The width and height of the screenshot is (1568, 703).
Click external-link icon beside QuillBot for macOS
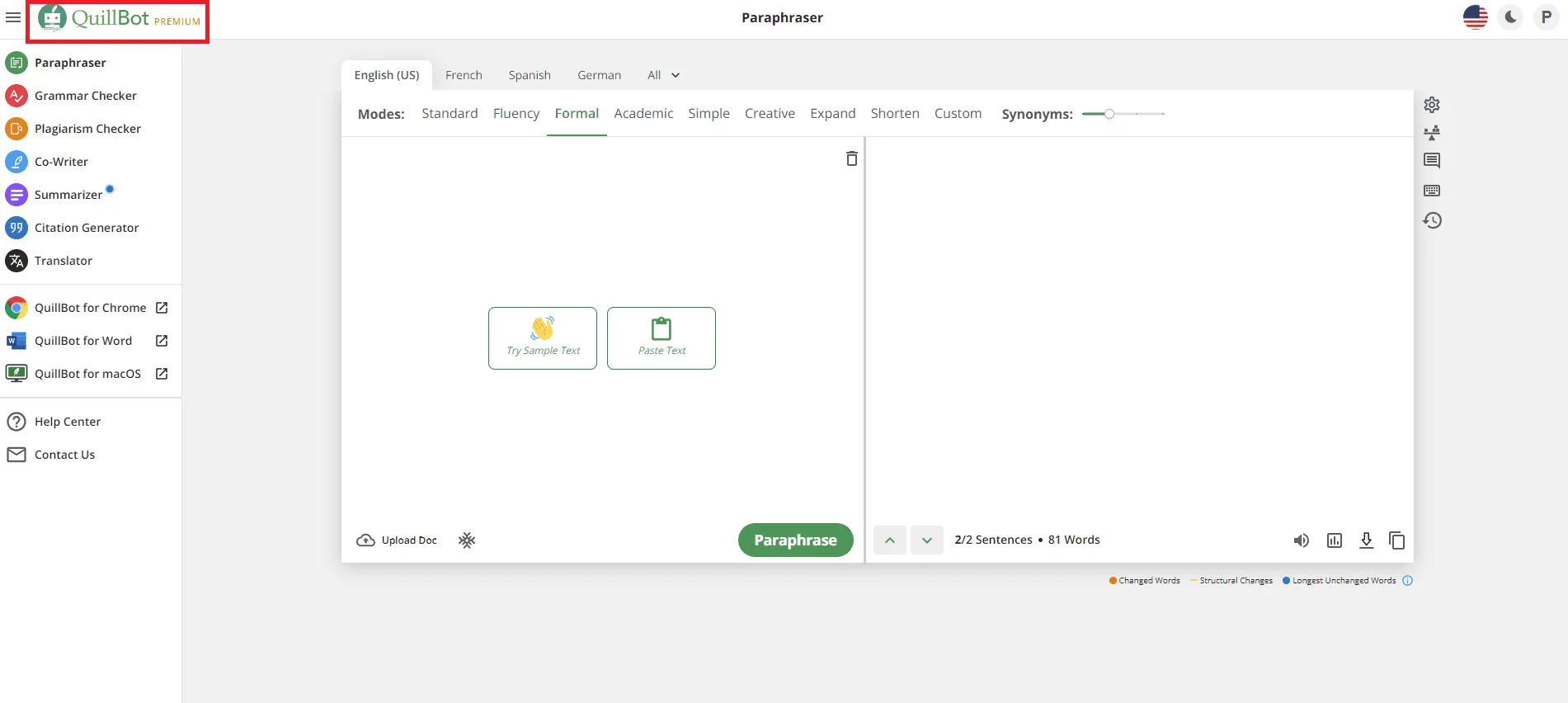pyautogui.click(x=162, y=374)
